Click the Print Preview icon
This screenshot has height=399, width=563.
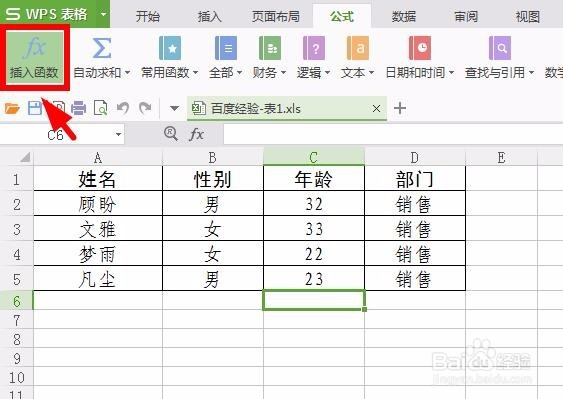(x=101, y=108)
